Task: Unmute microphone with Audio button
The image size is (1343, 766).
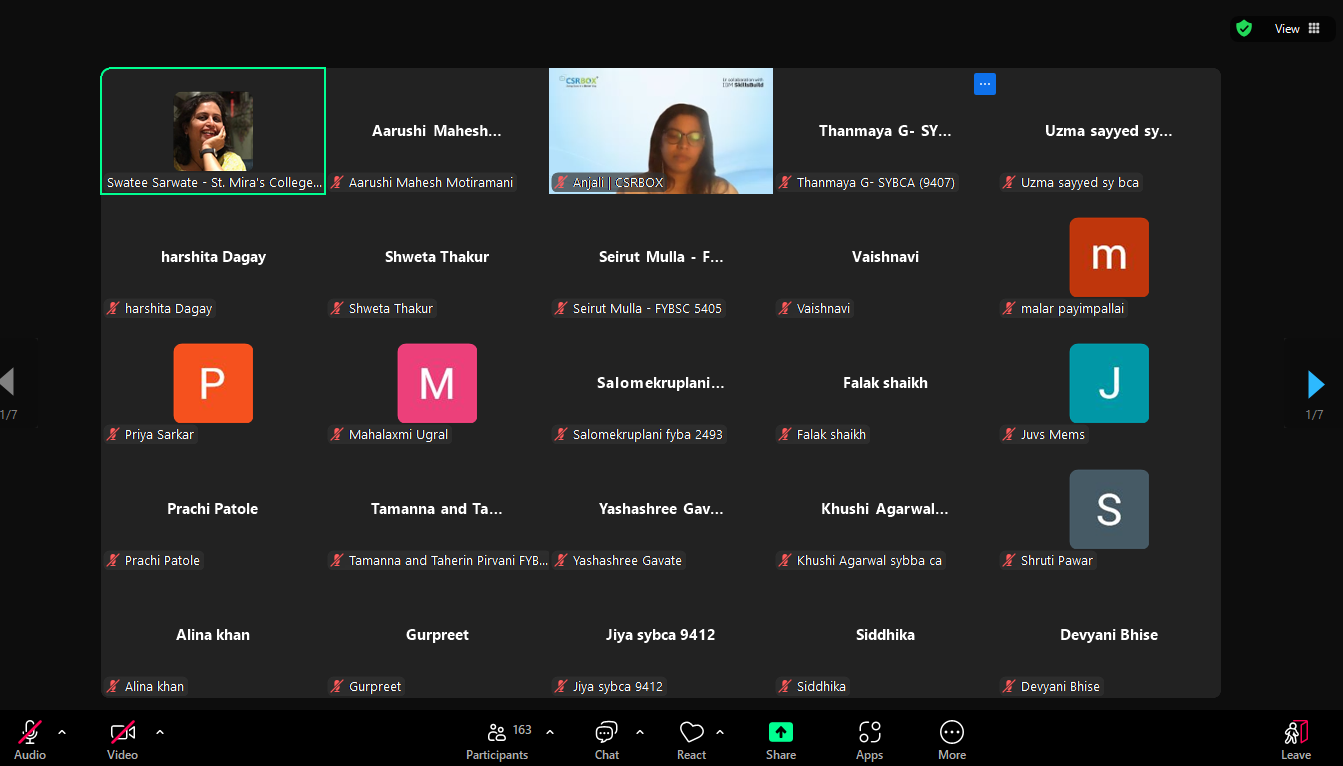Action: click(x=30, y=739)
